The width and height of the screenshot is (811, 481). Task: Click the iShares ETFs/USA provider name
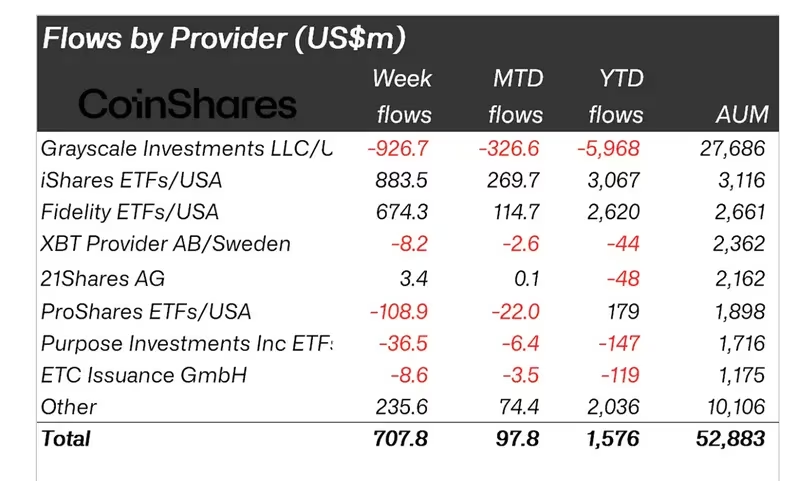(131, 180)
